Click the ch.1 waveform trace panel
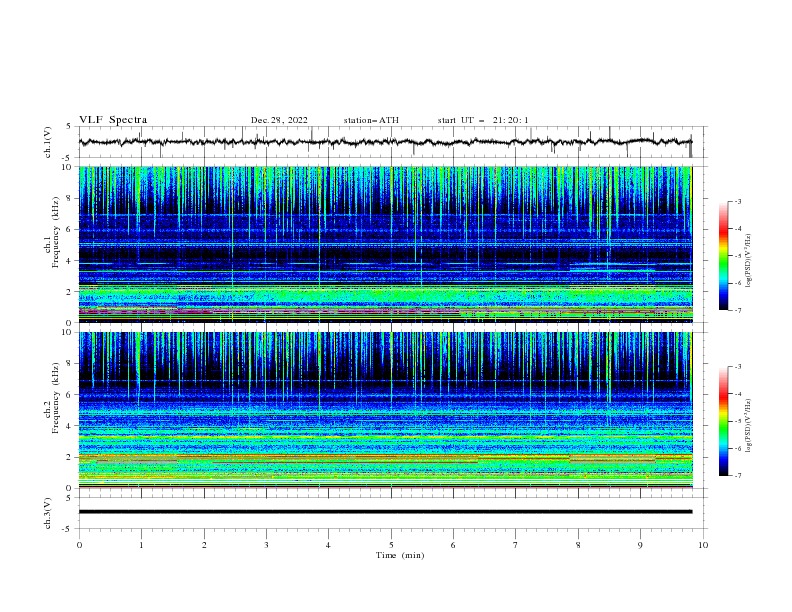 point(392,142)
